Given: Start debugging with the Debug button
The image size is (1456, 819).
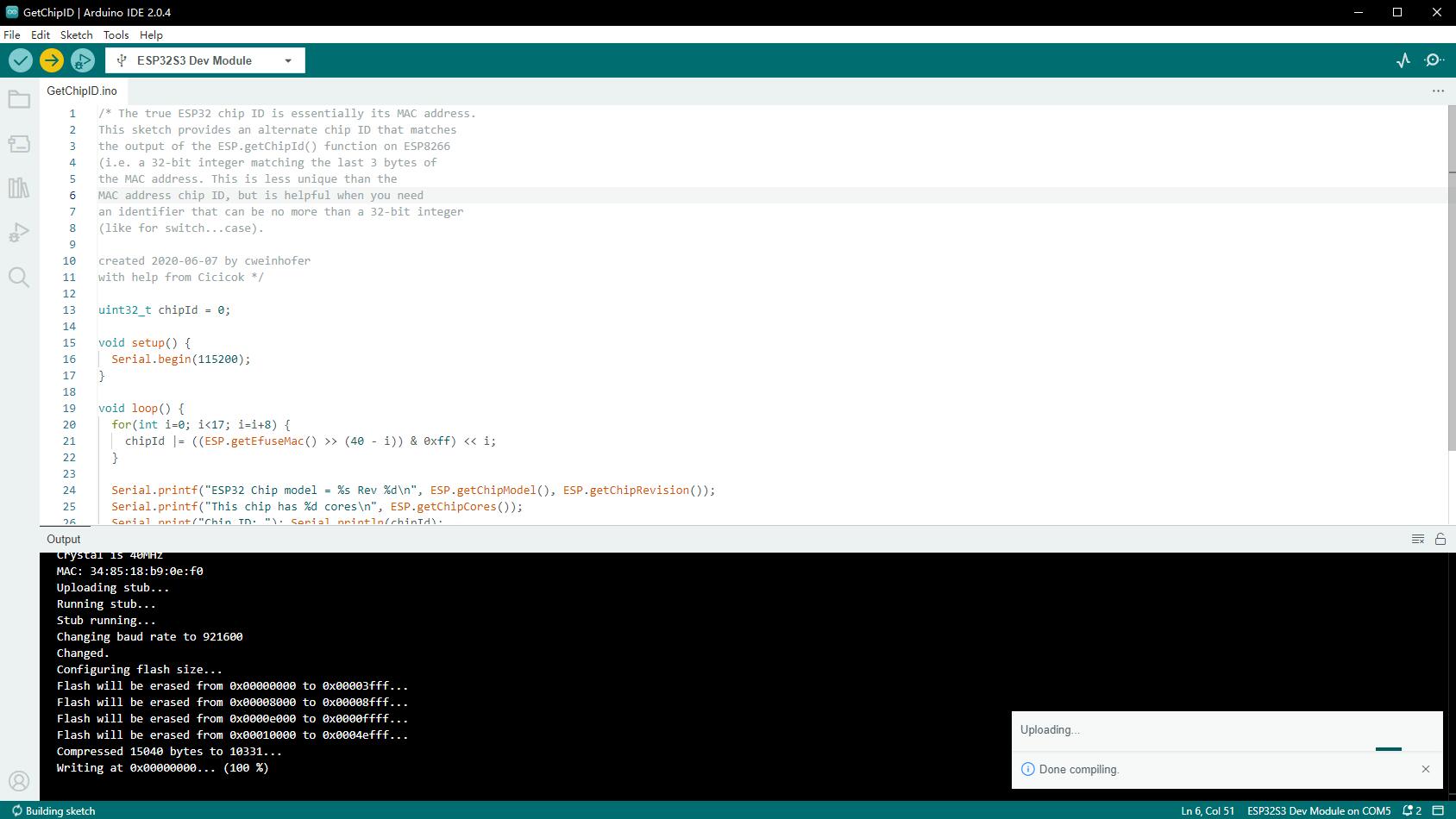Looking at the screenshot, I should 83,60.
